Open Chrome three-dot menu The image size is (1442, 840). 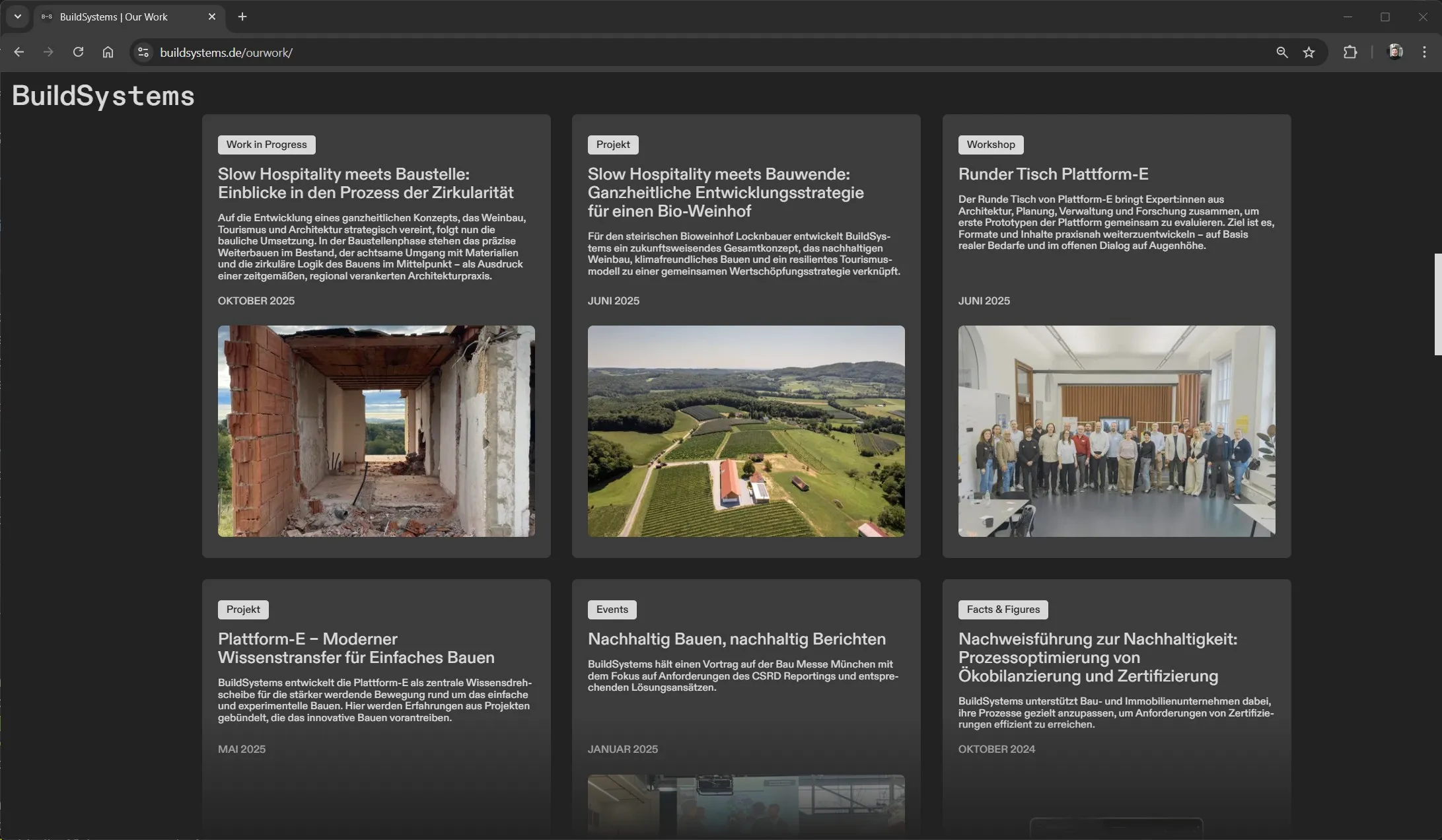(x=1424, y=52)
